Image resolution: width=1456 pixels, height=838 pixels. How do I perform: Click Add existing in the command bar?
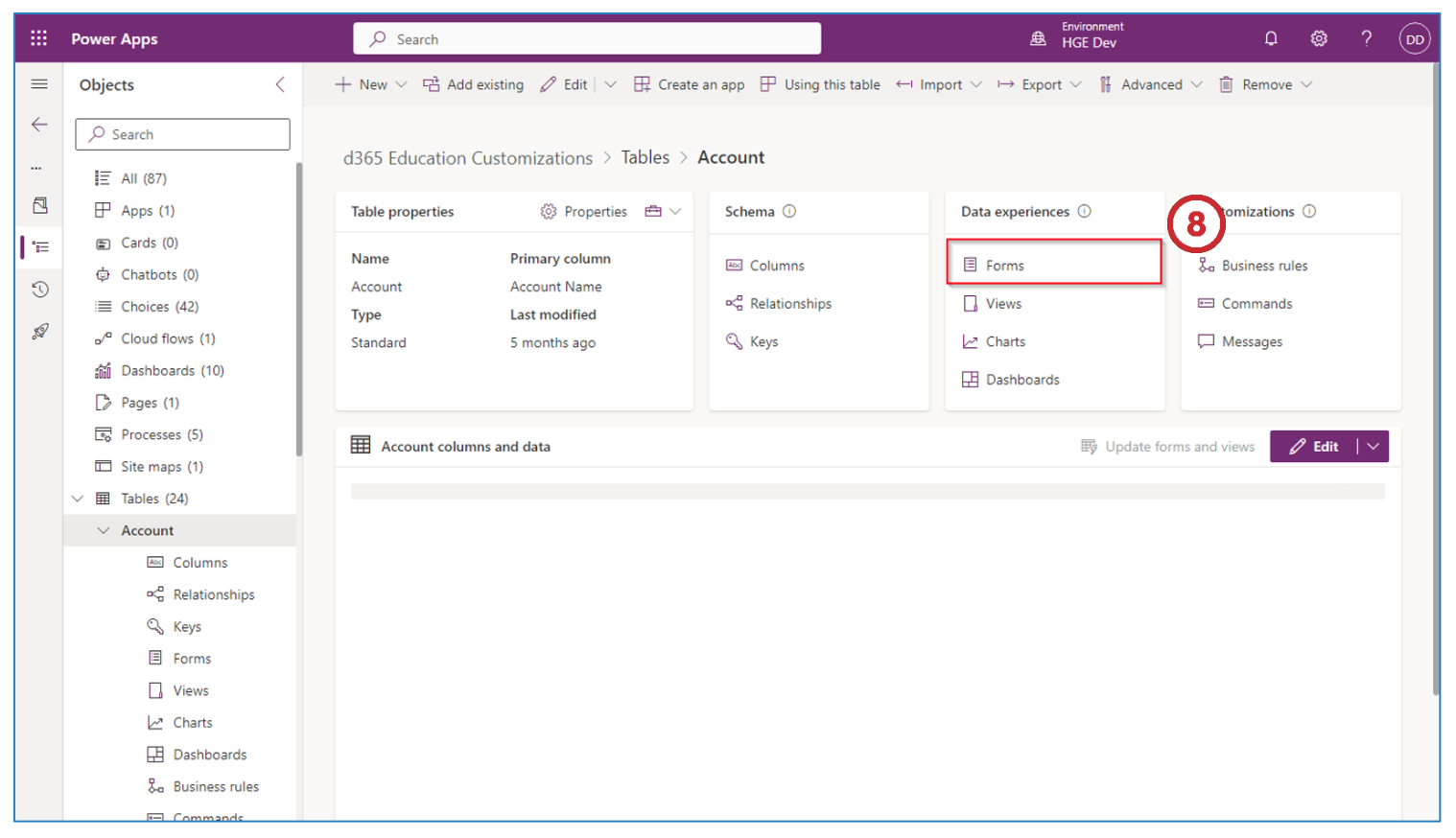pos(474,84)
